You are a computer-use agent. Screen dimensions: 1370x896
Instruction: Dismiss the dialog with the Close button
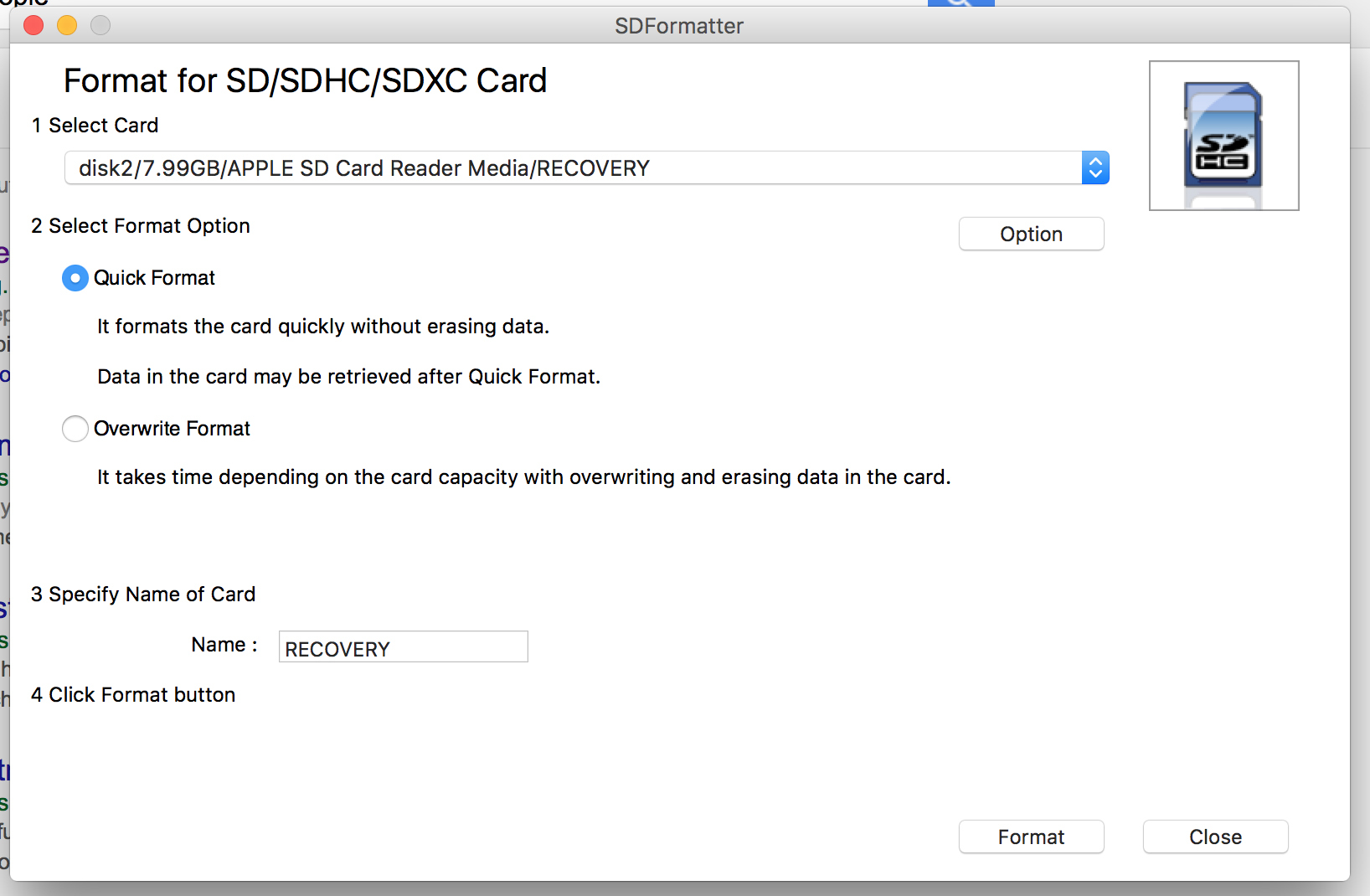[1215, 837]
